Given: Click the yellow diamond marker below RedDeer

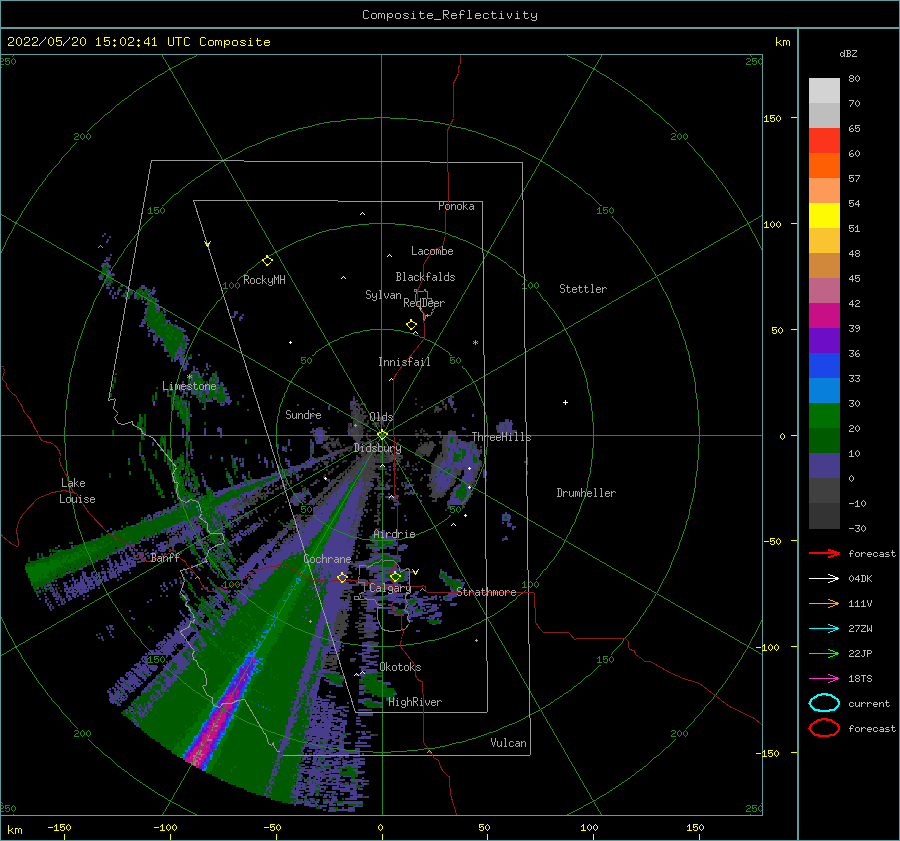Looking at the screenshot, I should point(411,325).
